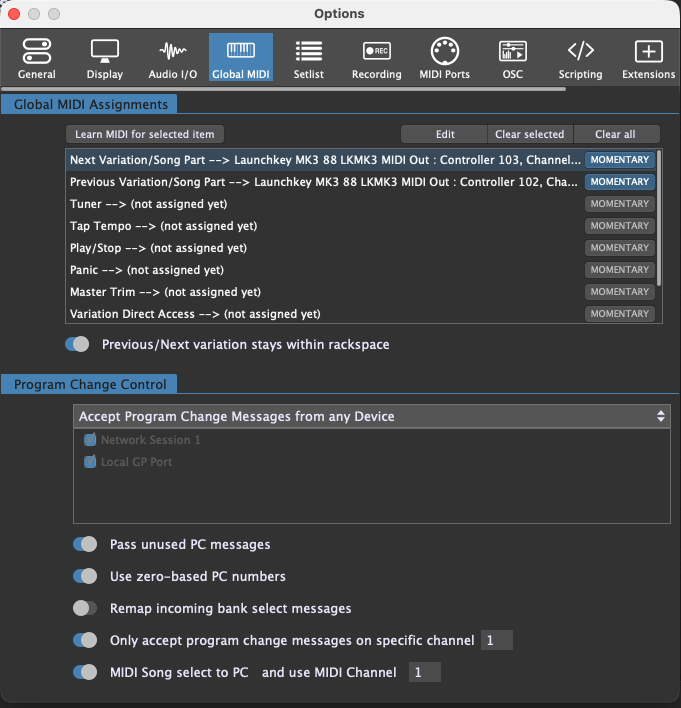
Task: Enable Remap incoming bank select messages
Action: (x=85, y=608)
